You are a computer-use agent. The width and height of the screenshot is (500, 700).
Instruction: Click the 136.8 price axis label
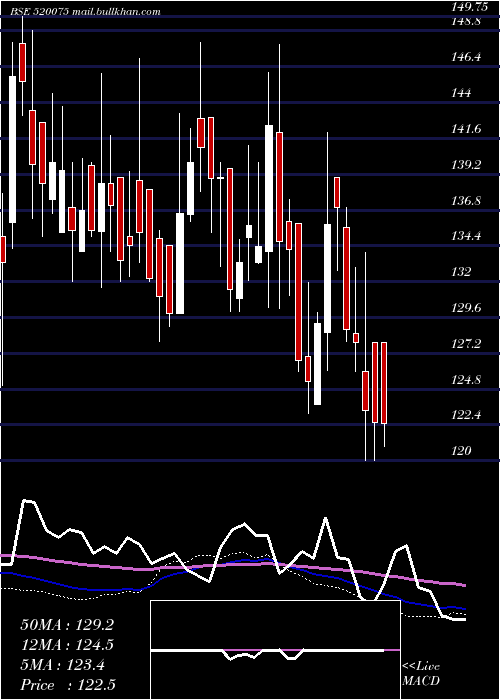tap(467, 201)
